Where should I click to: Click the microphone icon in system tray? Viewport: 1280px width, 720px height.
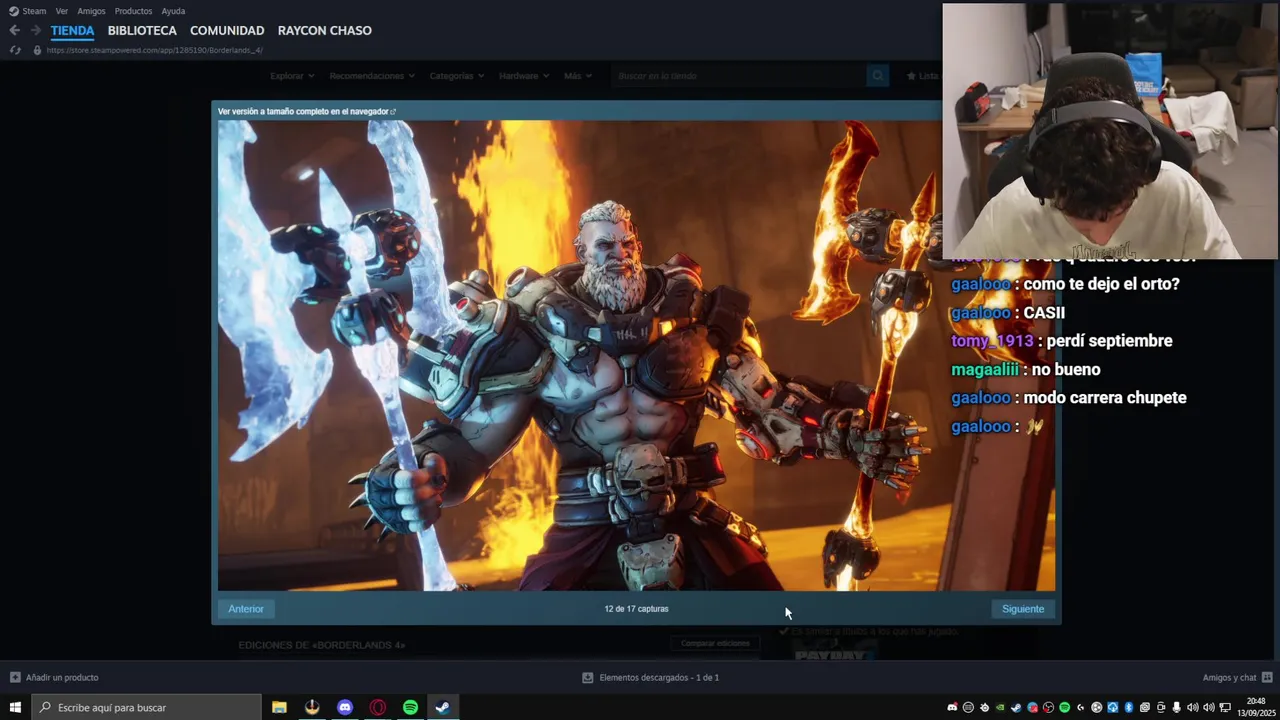(x=1176, y=707)
